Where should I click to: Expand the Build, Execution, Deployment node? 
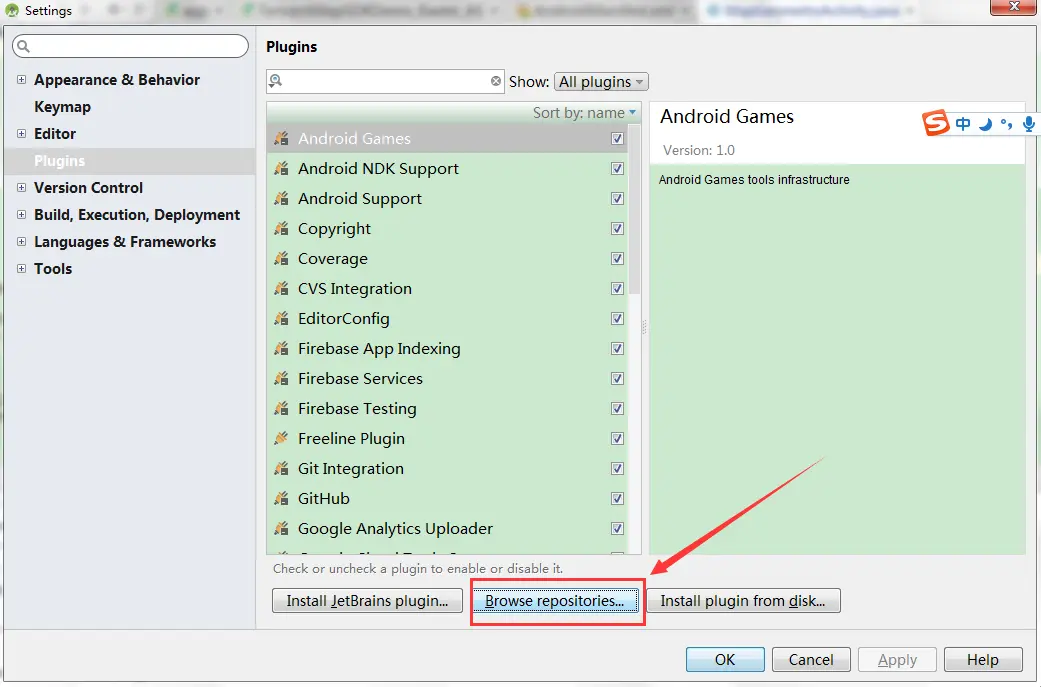coord(21,214)
